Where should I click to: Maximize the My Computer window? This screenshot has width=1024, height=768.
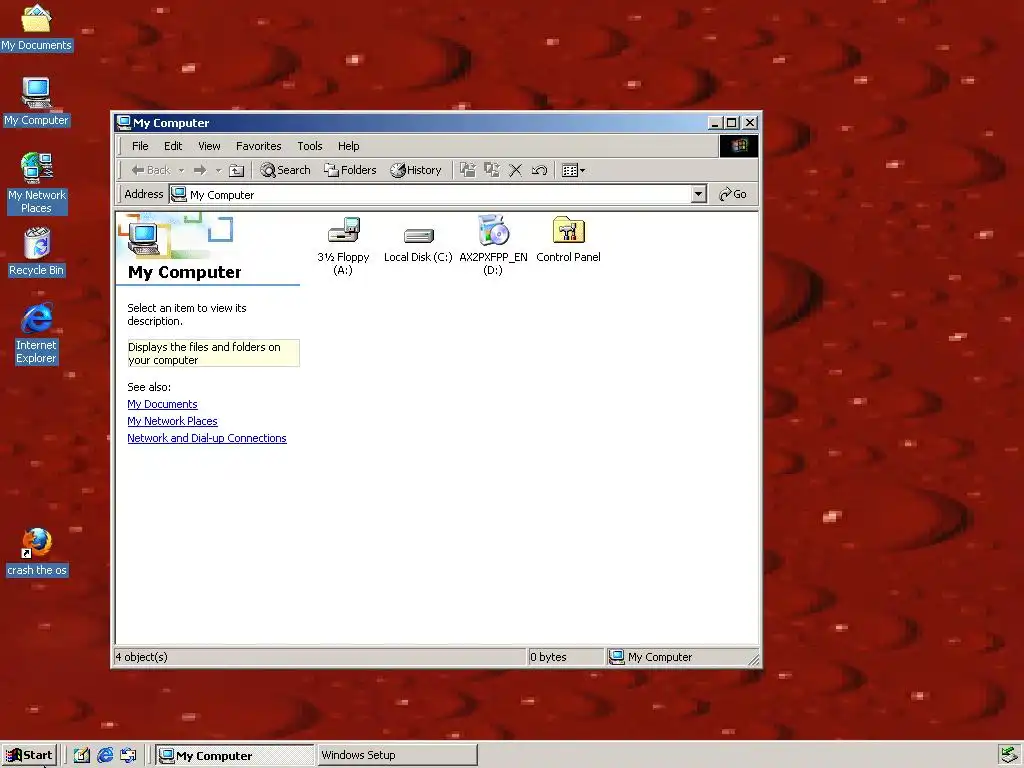[733, 123]
